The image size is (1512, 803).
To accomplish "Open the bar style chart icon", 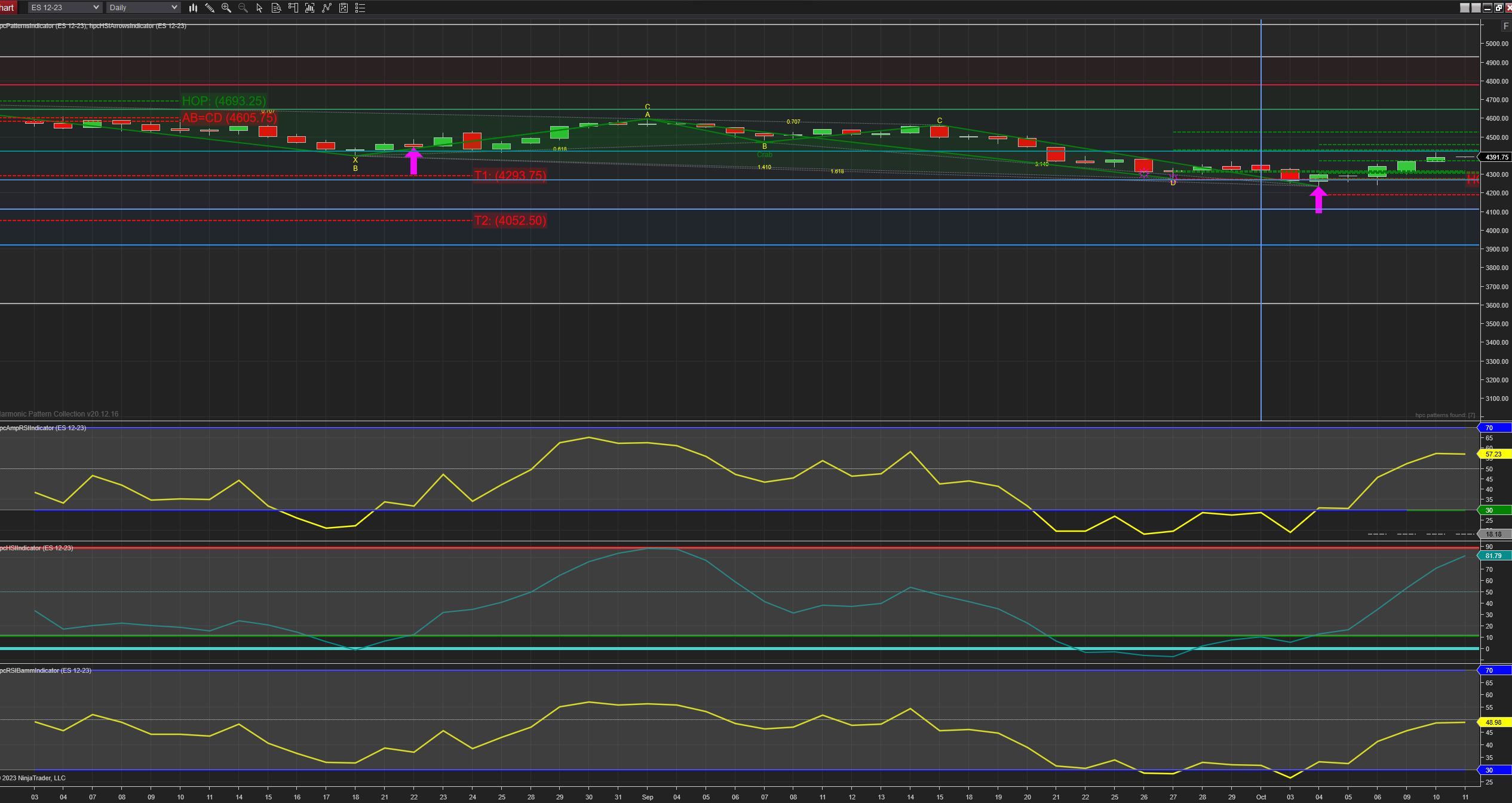I will (193, 8).
